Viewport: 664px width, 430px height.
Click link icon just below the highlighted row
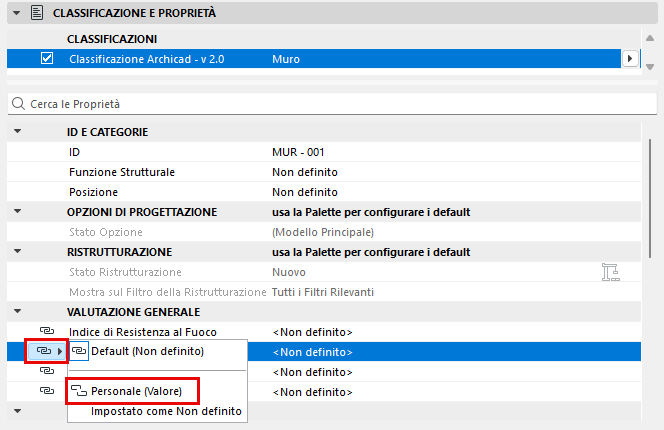tap(47, 371)
